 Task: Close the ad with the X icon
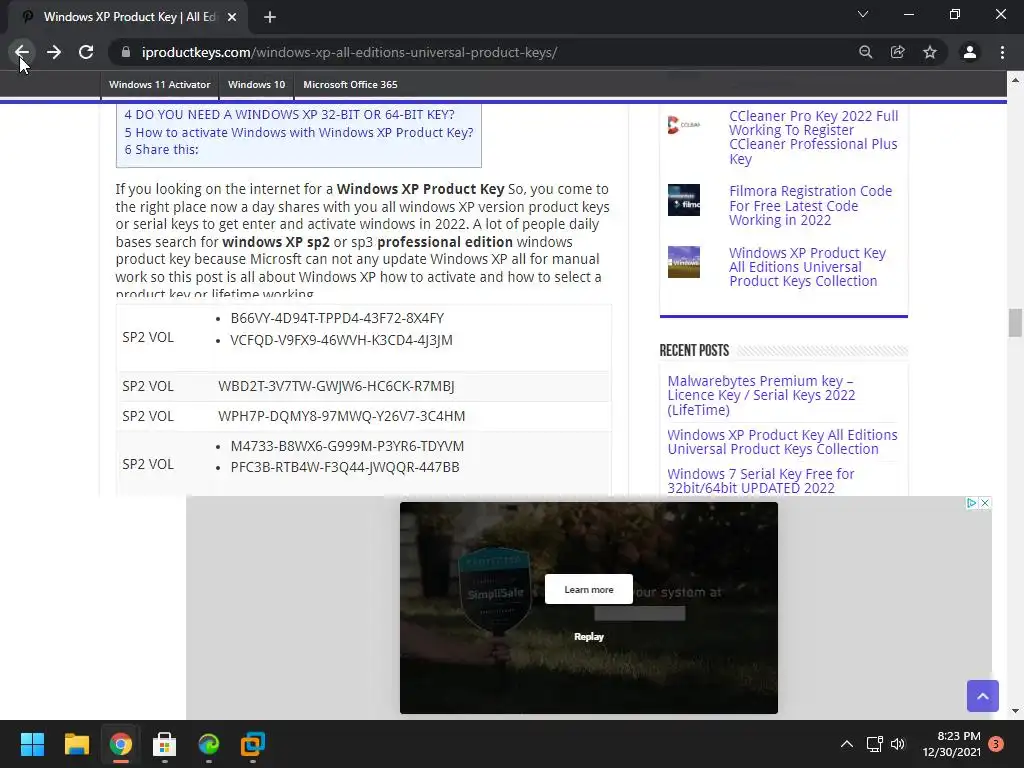tap(985, 503)
